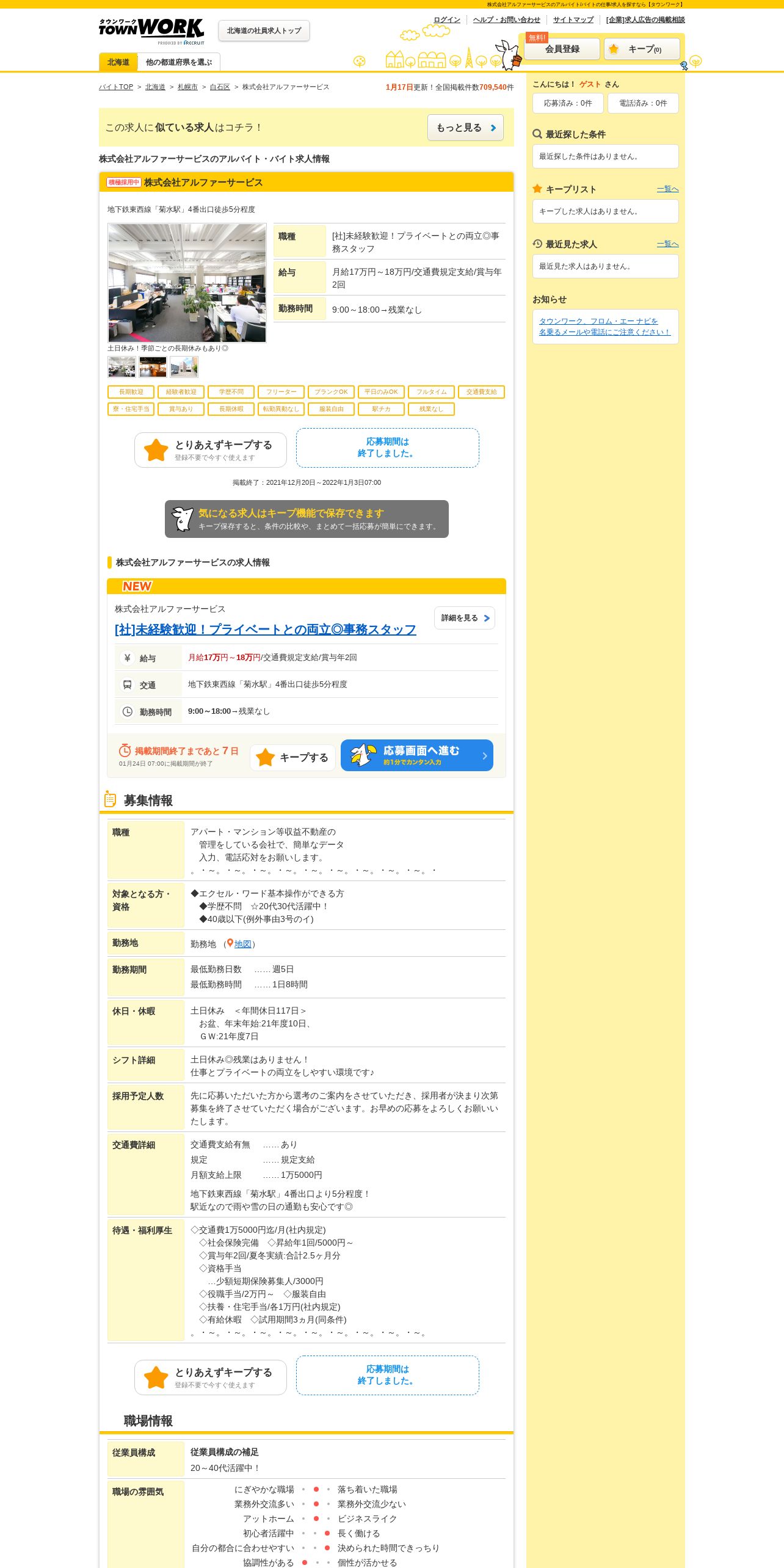
Task: Select the 北海道 tab
Action: (118, 62)
